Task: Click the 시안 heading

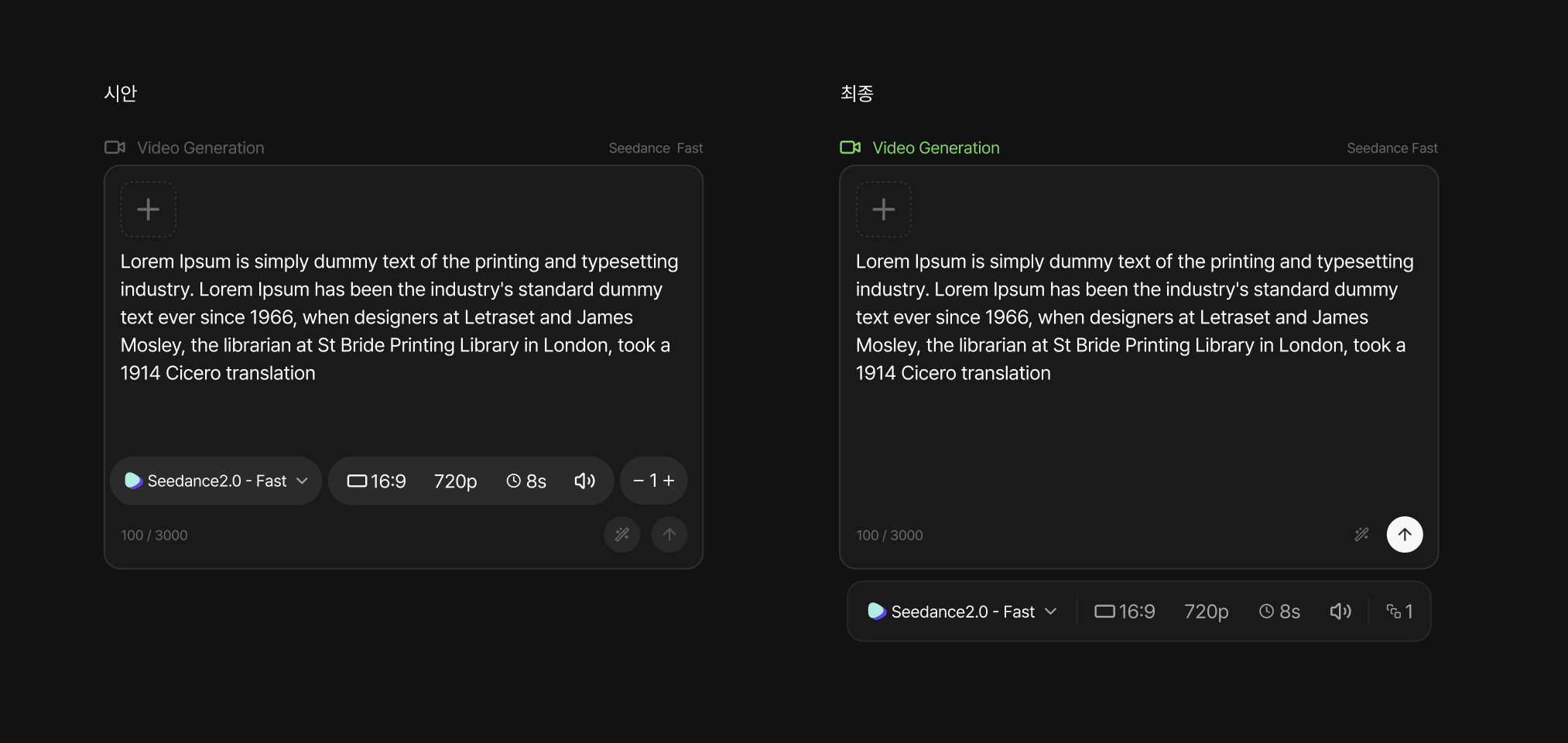Action: pos(121,94)
